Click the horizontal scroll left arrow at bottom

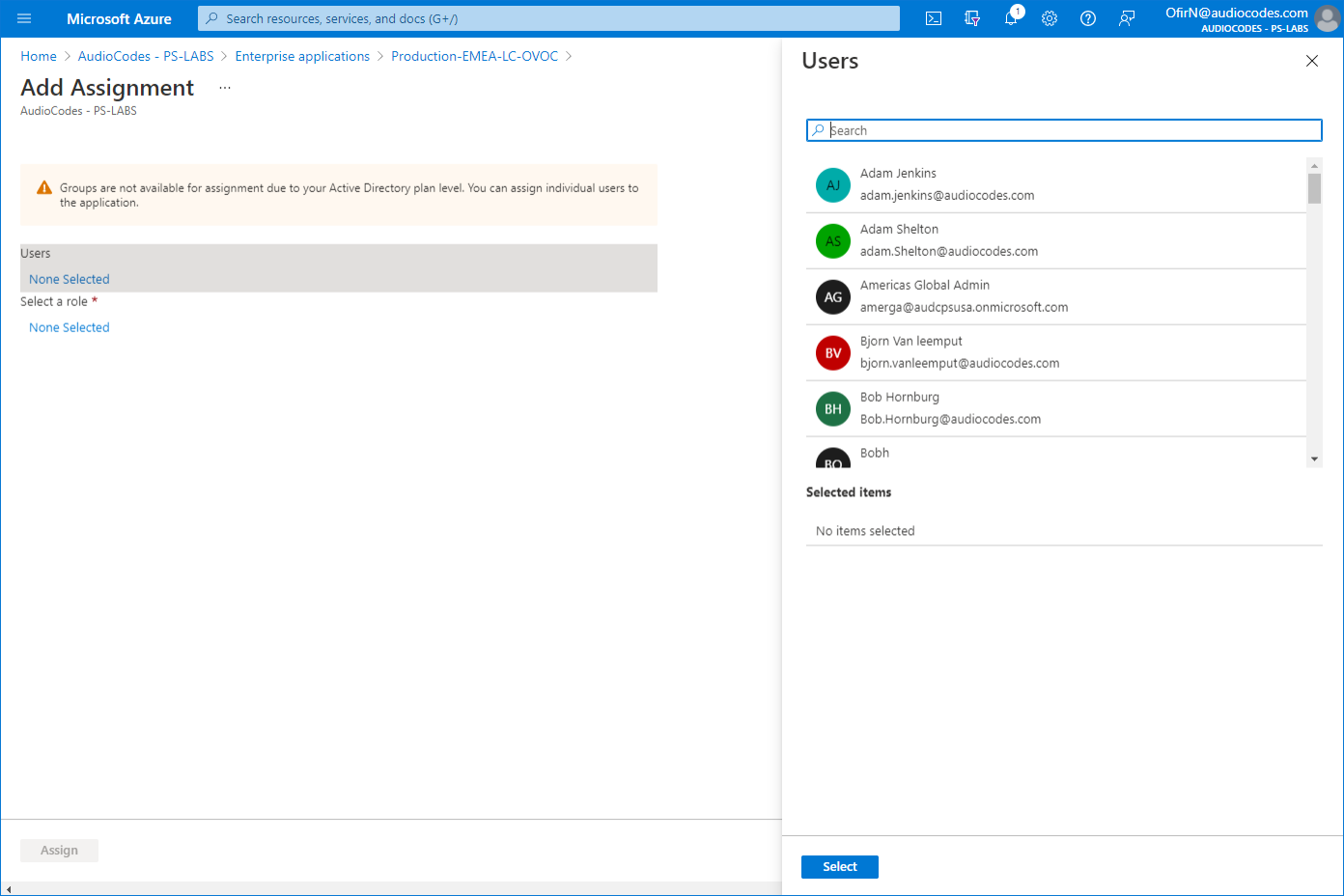pyautogui.click(x=8, y=889)
